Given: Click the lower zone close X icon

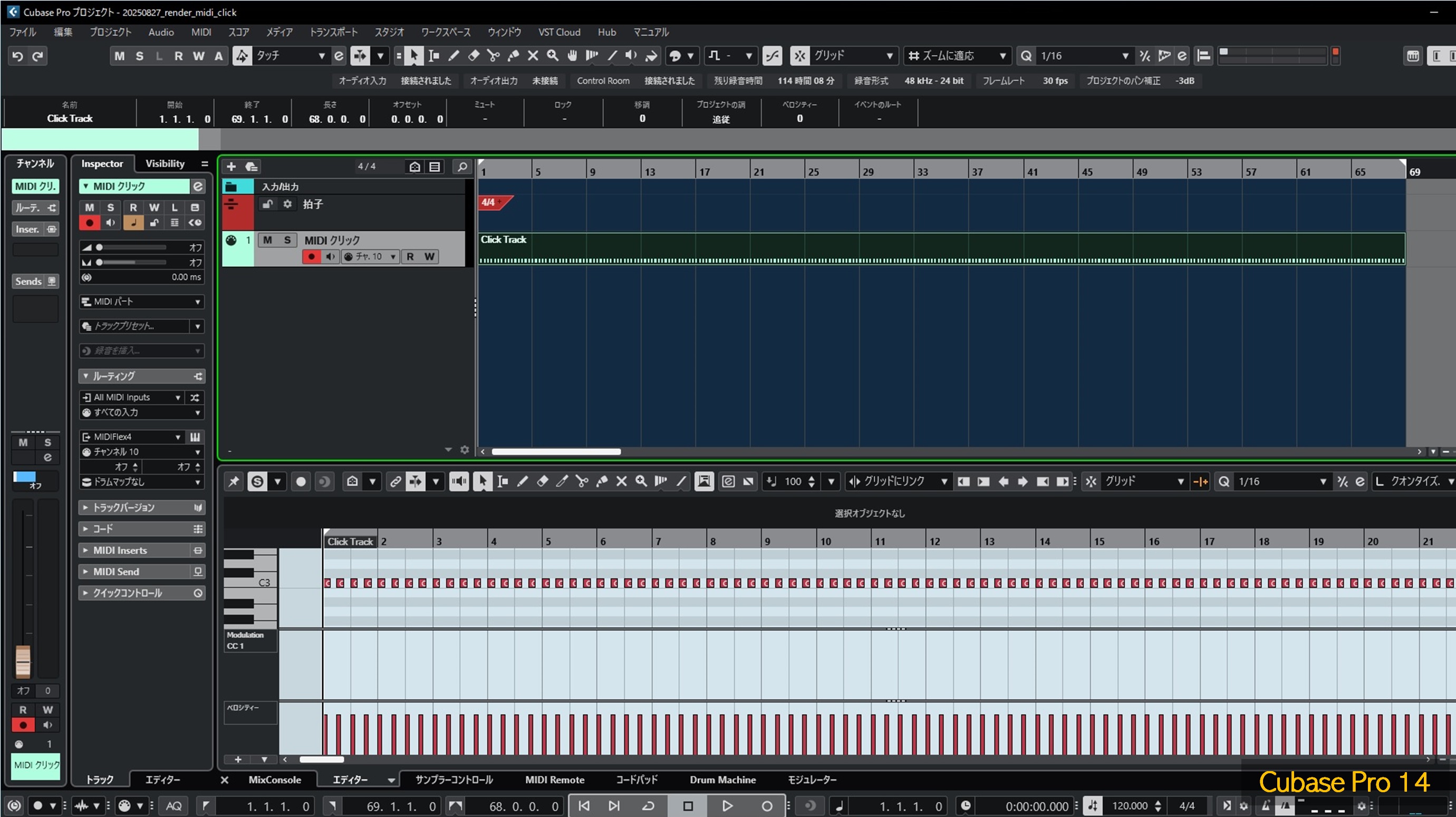Looking at the screenshot, I should coord(225,780).
